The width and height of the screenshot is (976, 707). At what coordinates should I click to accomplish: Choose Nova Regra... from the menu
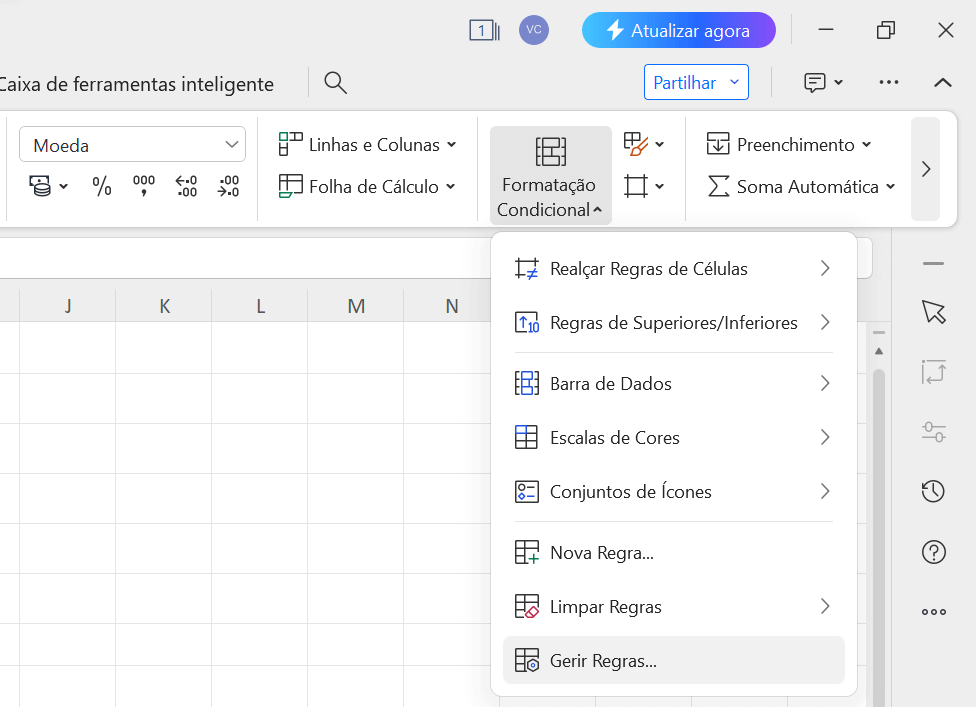click(x=601, y=553)
